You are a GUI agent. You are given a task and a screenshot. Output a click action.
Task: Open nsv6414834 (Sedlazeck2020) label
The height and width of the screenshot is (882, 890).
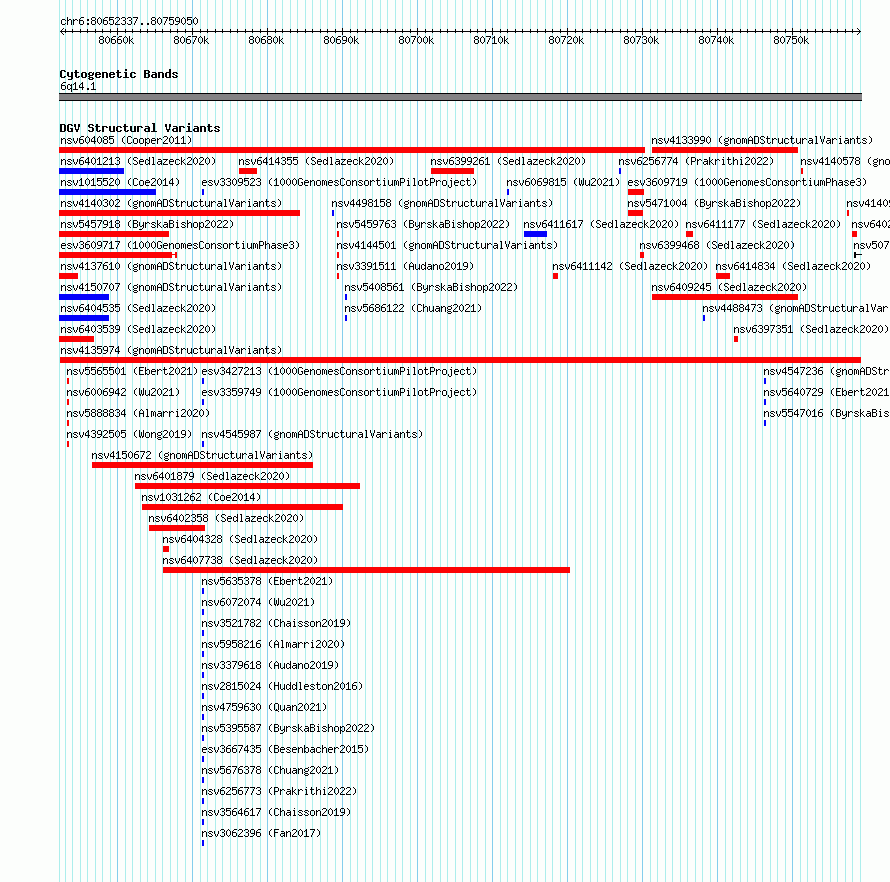click(793, 266)
